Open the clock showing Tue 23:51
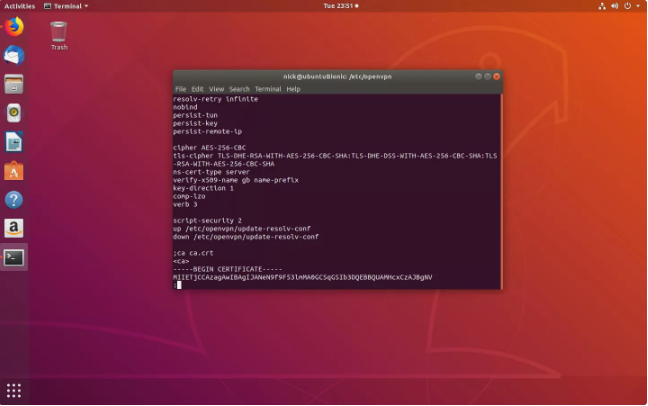 (341, 6)
